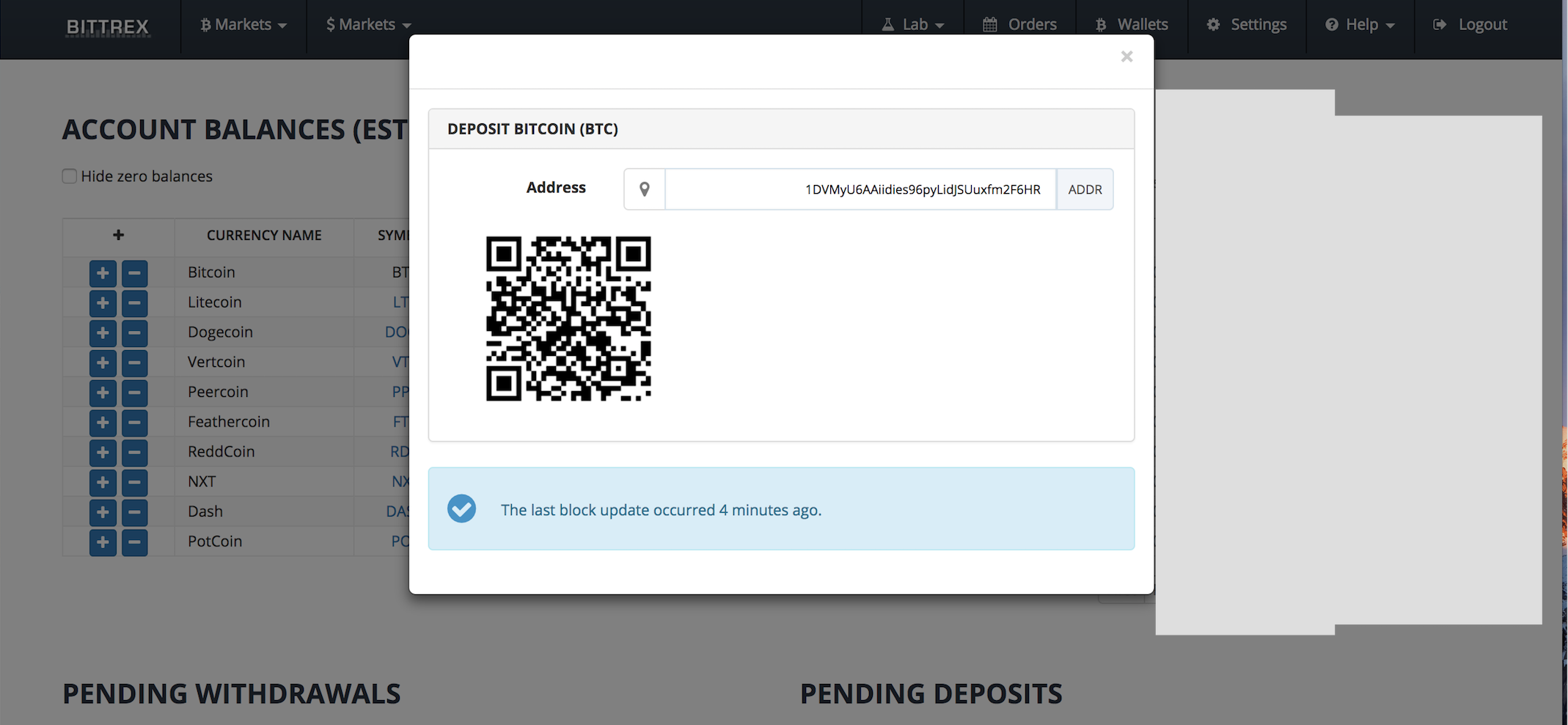This screenshot has height=725, width=1568.
Task: Click the minus icon for NXT row
Action: click(x=134, y=483)
